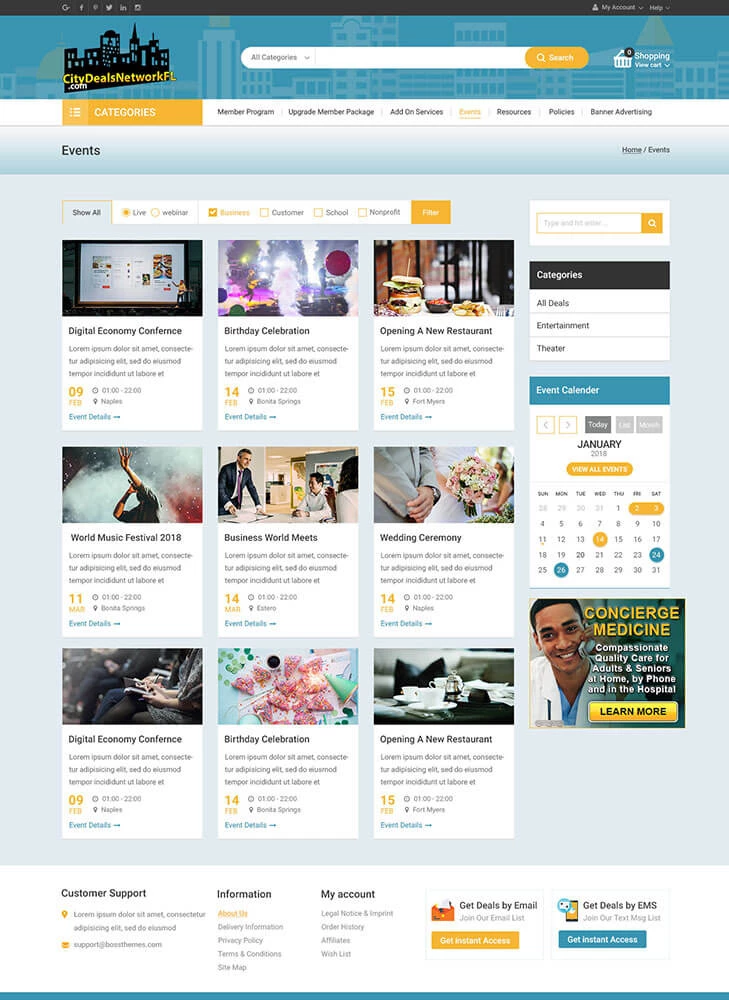
Task: Go to next month in event calendar
Action: (568, 425)
